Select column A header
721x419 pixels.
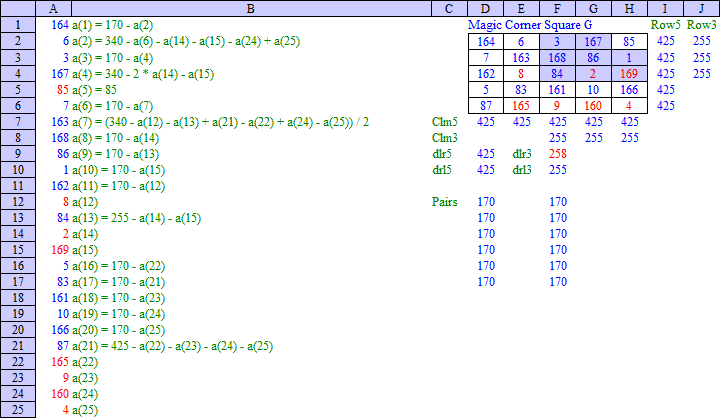[x=53, y=8]
